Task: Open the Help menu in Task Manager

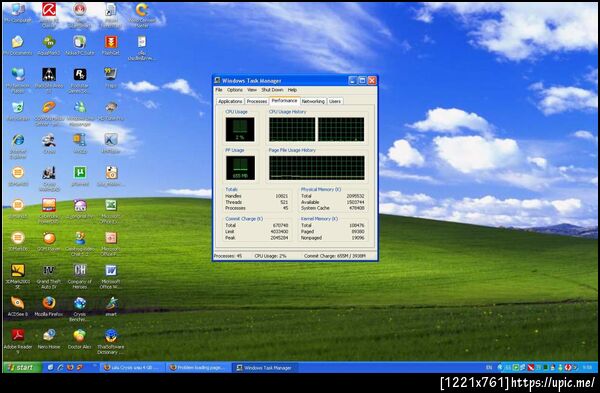Action: point(292,90)
